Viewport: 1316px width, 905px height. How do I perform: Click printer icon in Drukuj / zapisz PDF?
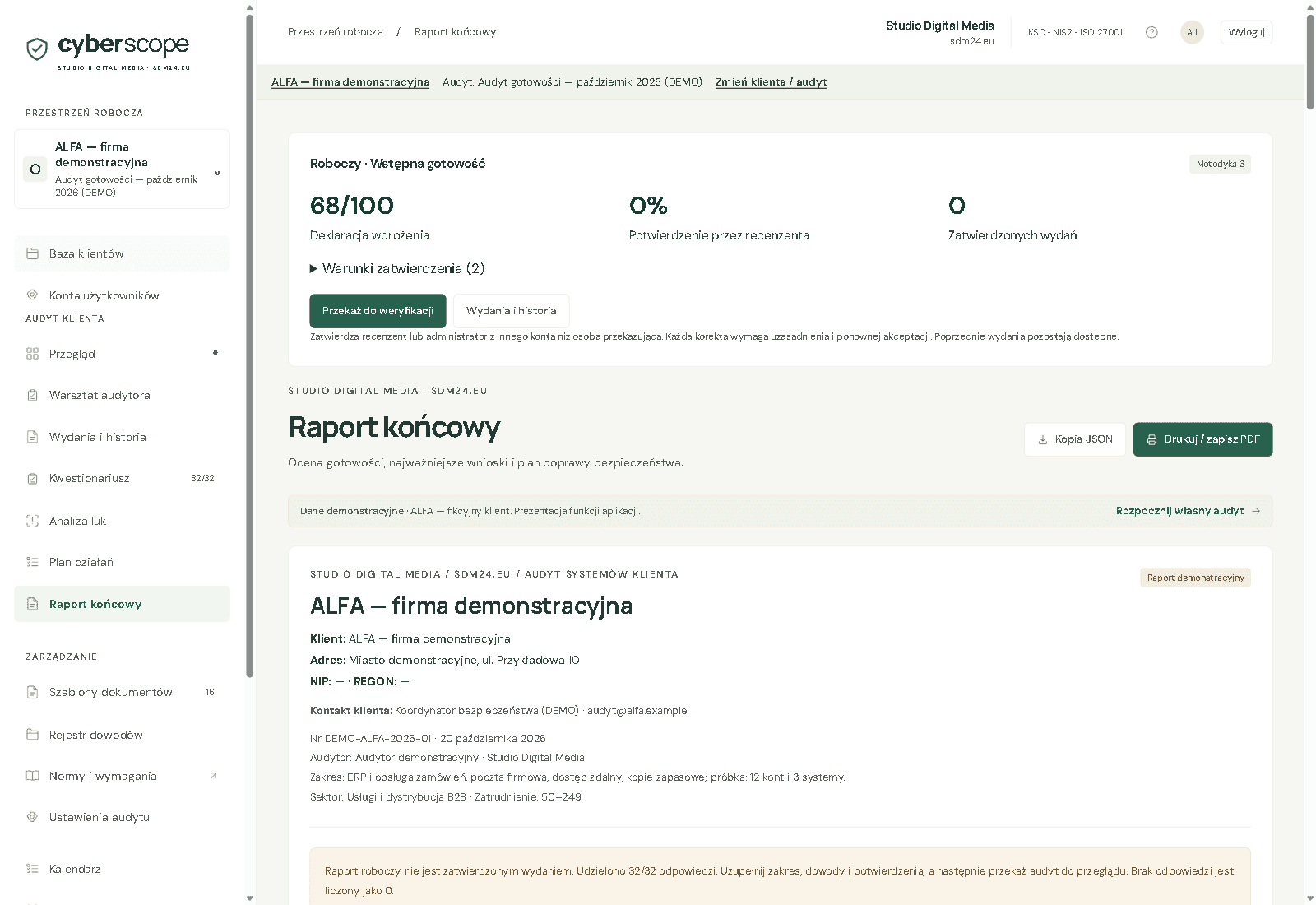coord(1151,439)
